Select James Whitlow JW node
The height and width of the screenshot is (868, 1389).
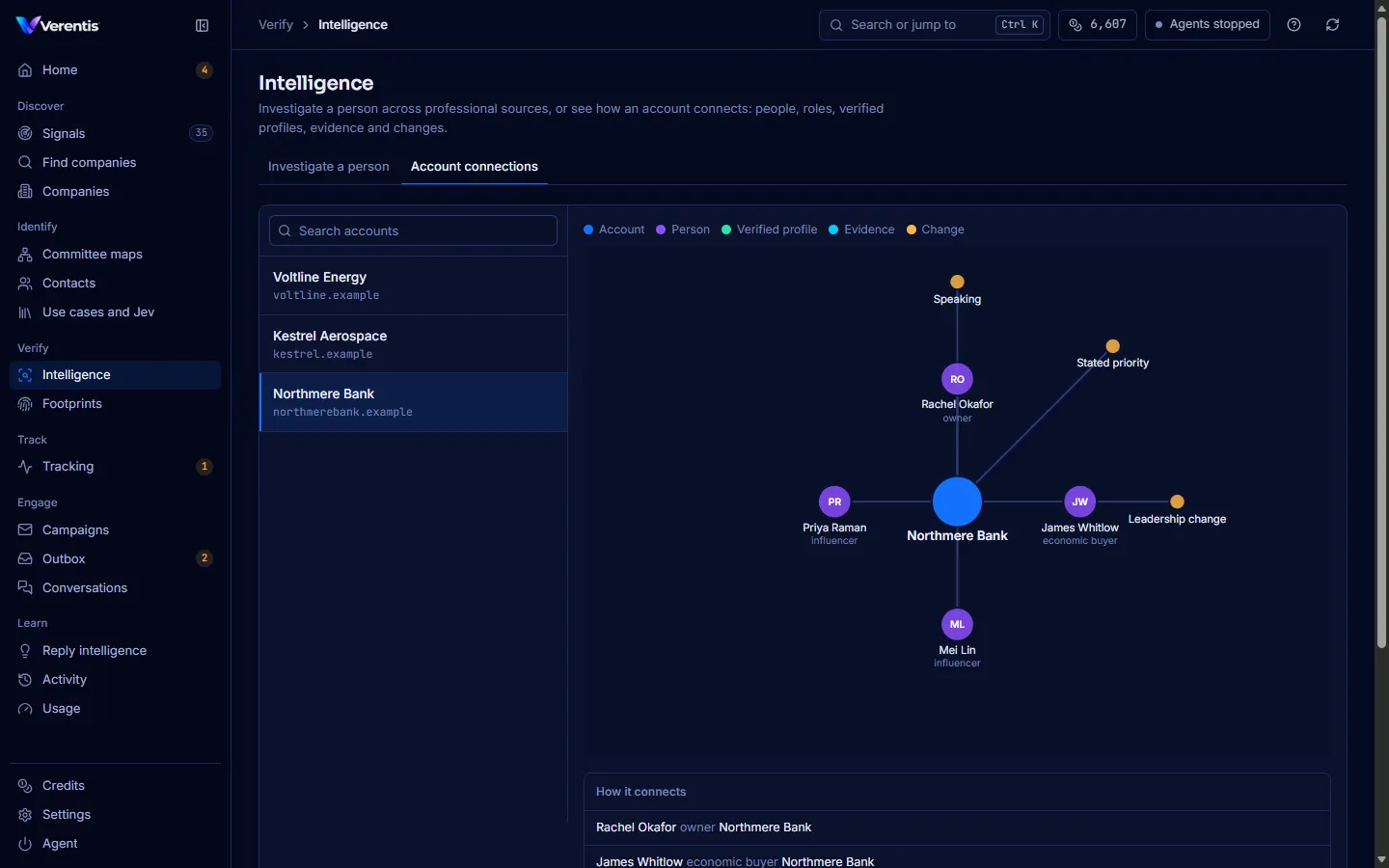point(1079,502)
